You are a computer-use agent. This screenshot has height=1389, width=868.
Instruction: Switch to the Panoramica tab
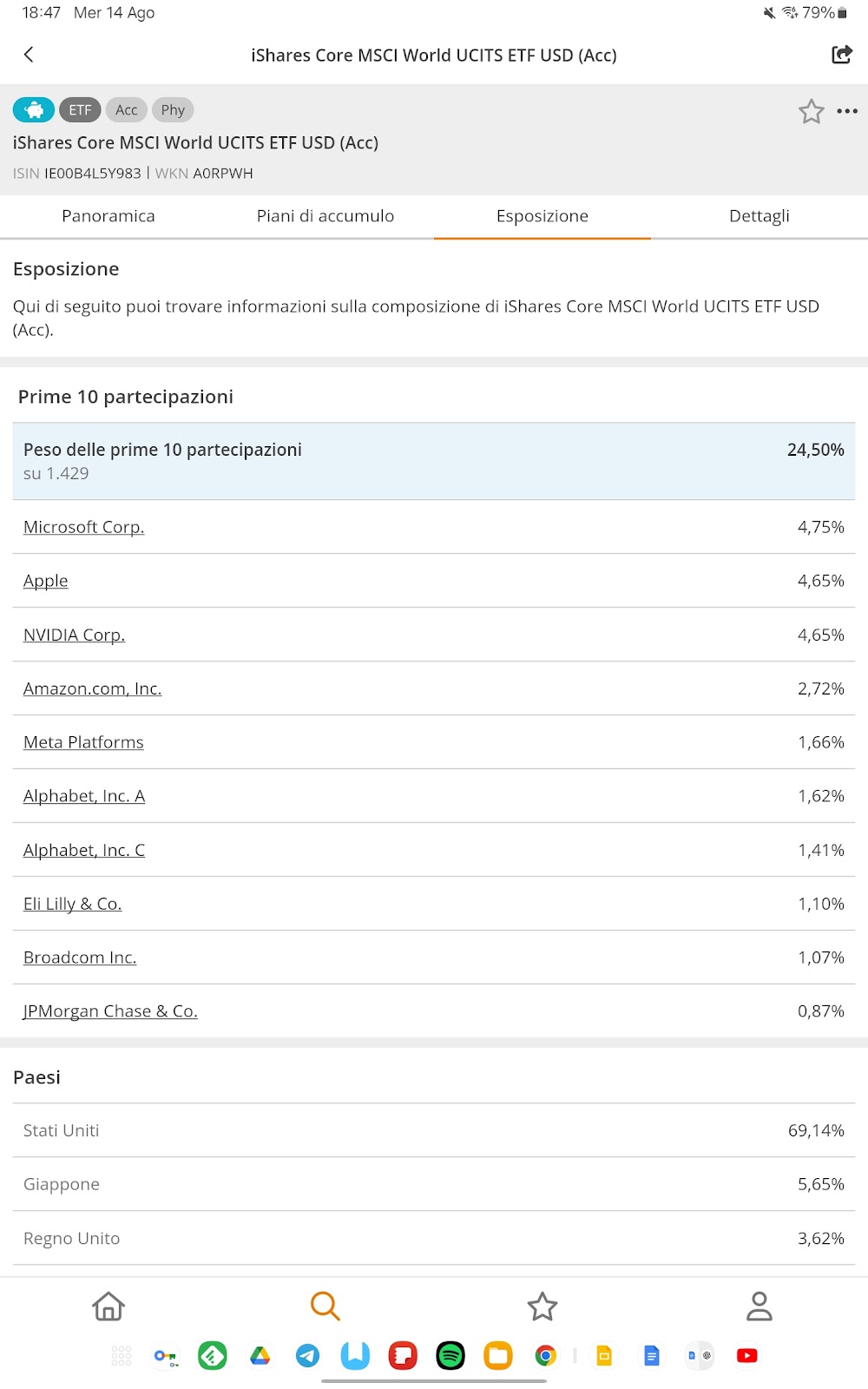coord(108,216)
